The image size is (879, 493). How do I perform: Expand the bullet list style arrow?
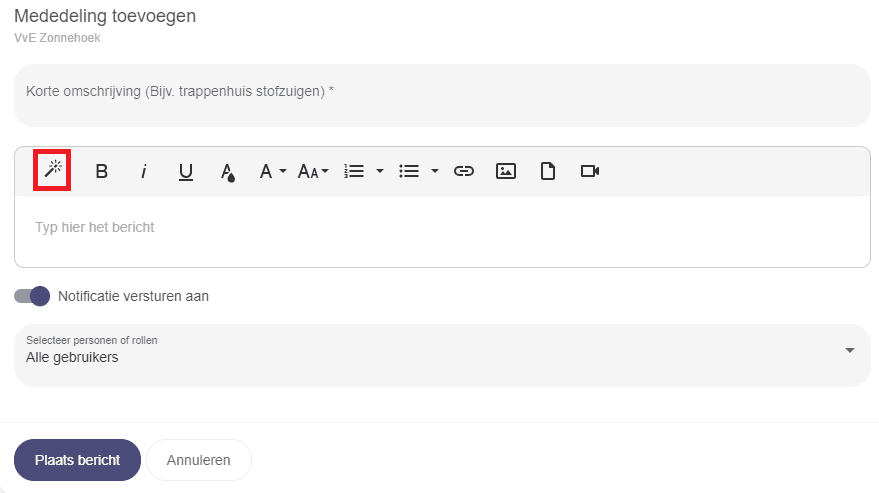[x=435, y=171]
